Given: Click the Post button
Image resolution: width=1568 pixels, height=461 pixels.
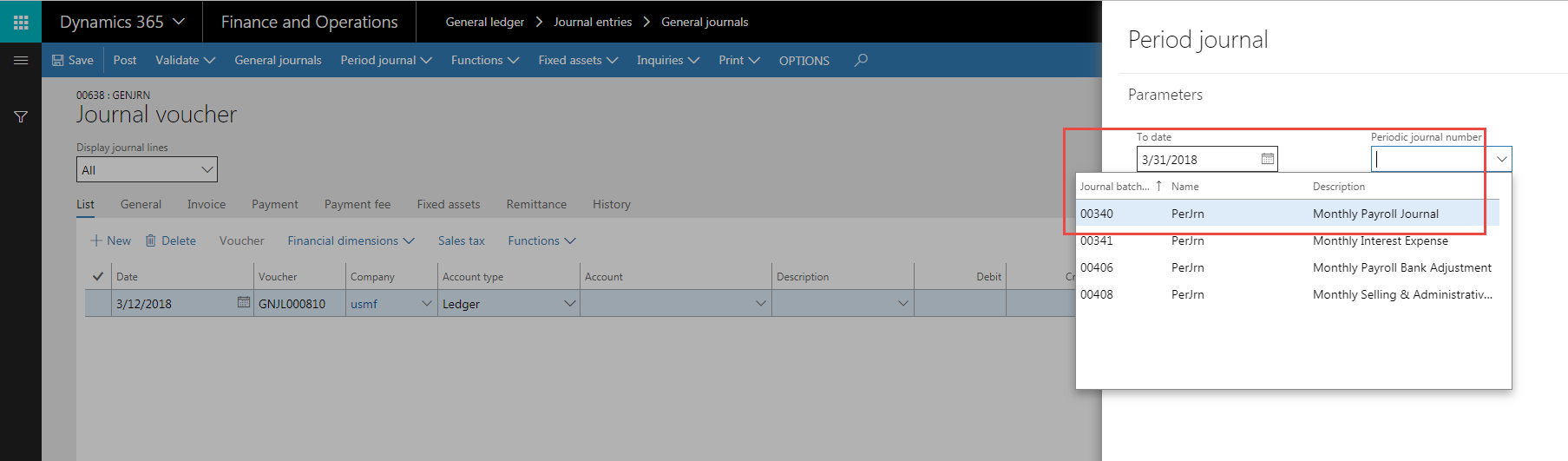Looking at the screenshot, I should click(x=125, y=60).
